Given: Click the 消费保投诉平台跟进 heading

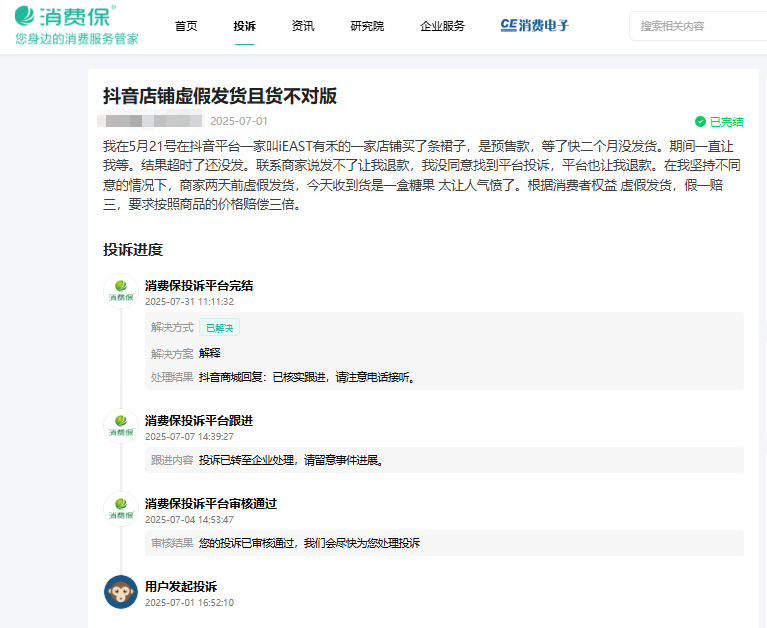Looking at the screenshot, I should click(x=199, y=421).
